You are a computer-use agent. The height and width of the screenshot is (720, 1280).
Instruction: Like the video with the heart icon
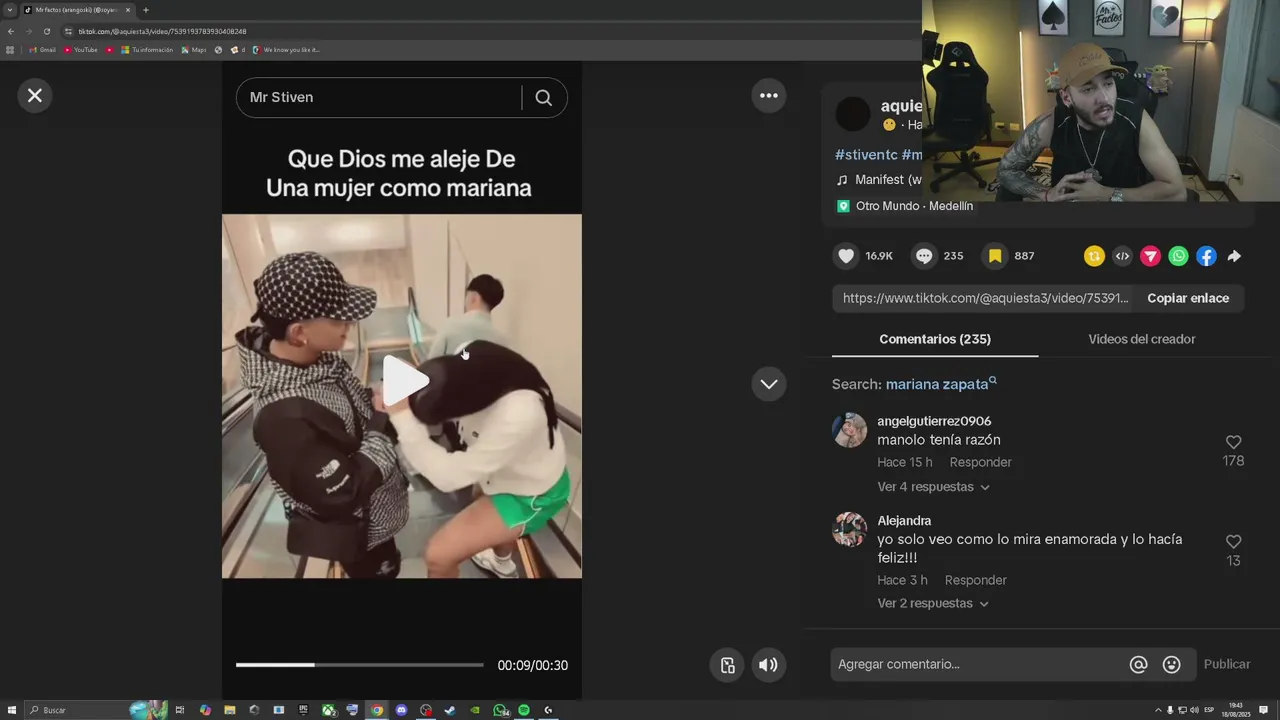(846, 256)
